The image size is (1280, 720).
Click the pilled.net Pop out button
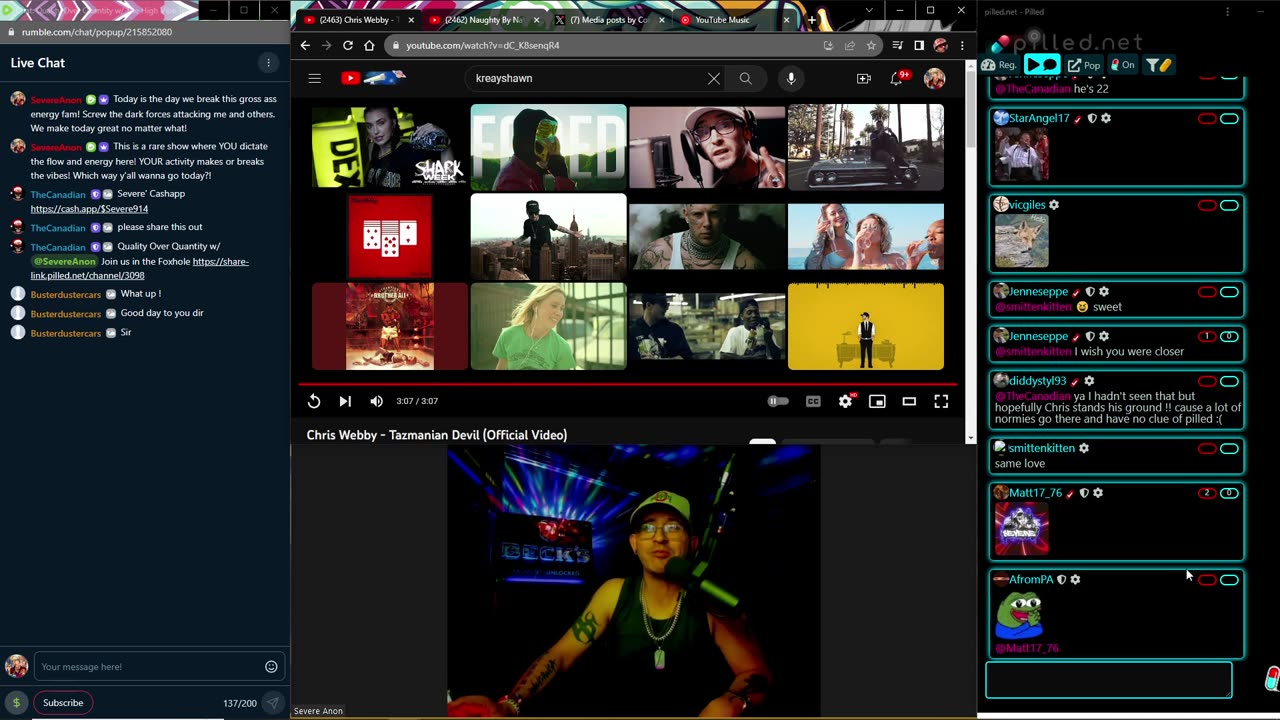(1084, 65)
